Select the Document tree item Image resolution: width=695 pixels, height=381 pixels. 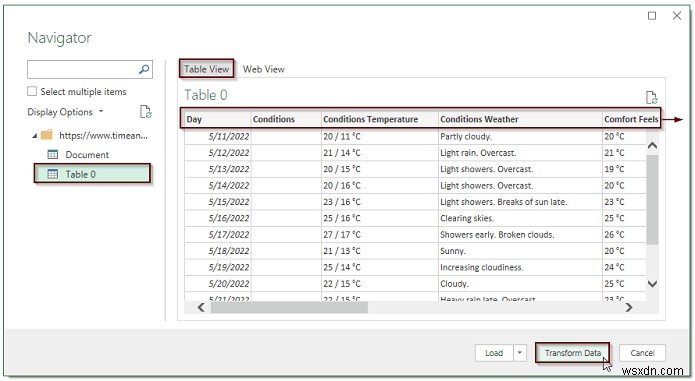pos(87,155)
